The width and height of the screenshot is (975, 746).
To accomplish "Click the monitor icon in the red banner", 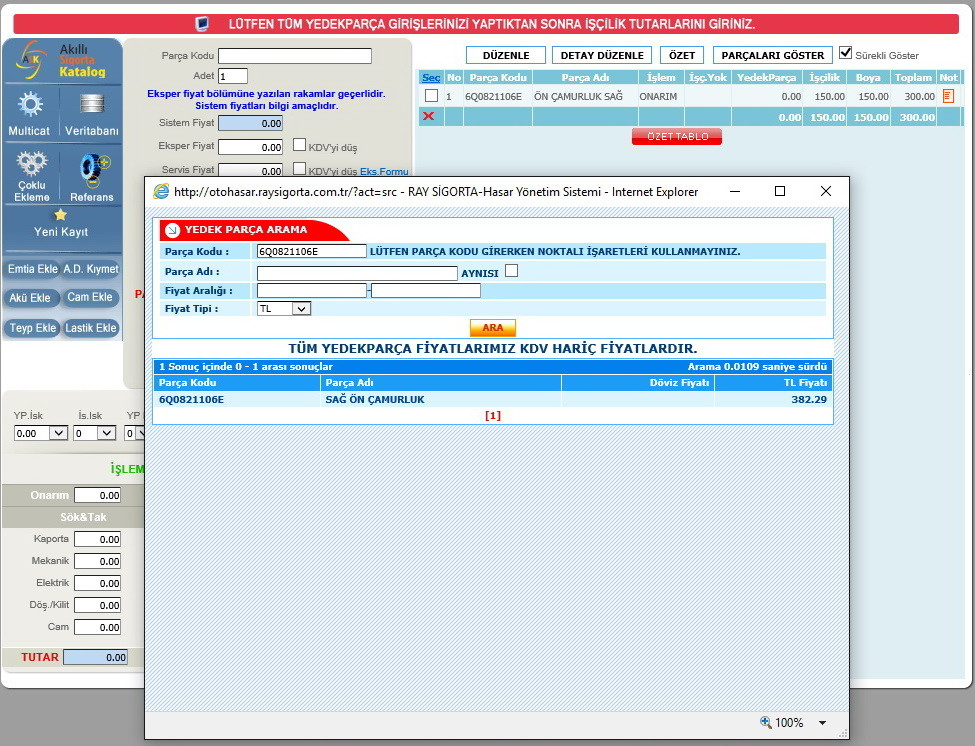I will 202,24.
